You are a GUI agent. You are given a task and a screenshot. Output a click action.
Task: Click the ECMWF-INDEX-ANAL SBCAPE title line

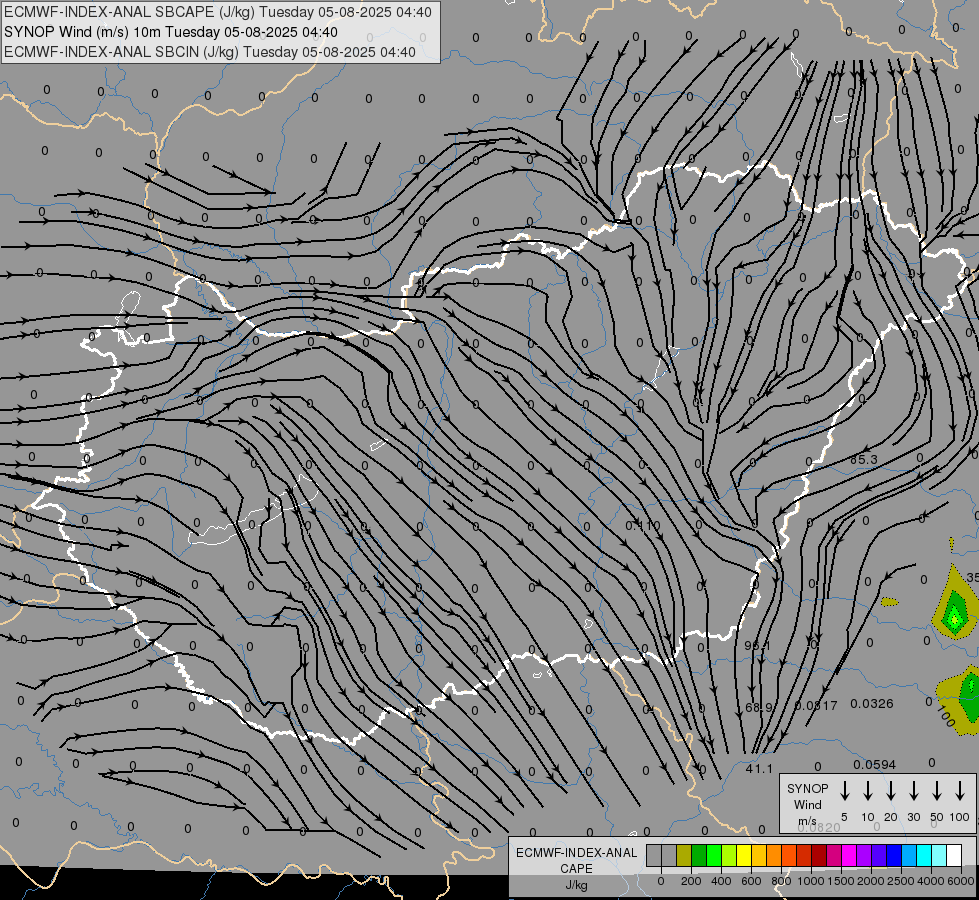pos(217,12)
